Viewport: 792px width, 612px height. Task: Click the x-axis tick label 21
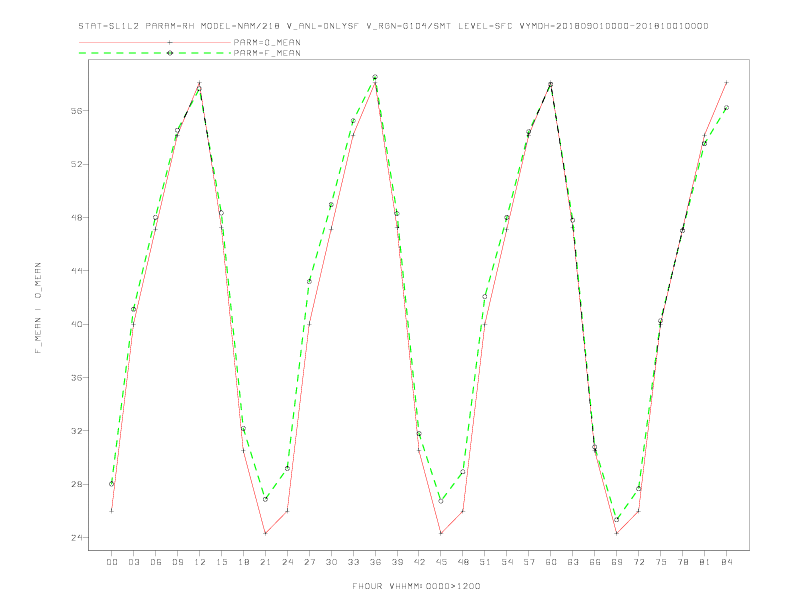(265, 562)
